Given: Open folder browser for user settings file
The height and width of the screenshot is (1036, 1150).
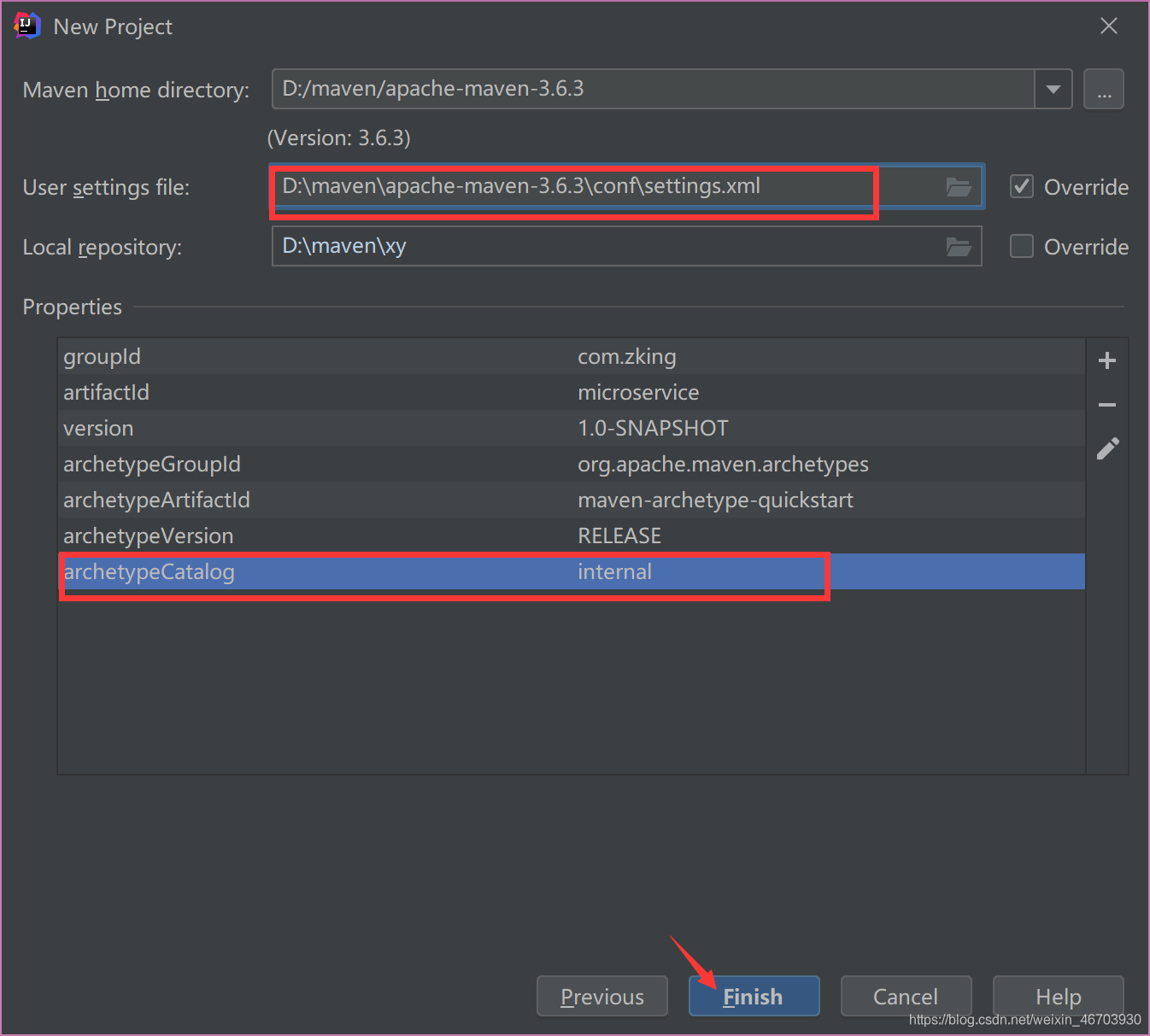Looking at the screenshot, I should click(959, 187).
